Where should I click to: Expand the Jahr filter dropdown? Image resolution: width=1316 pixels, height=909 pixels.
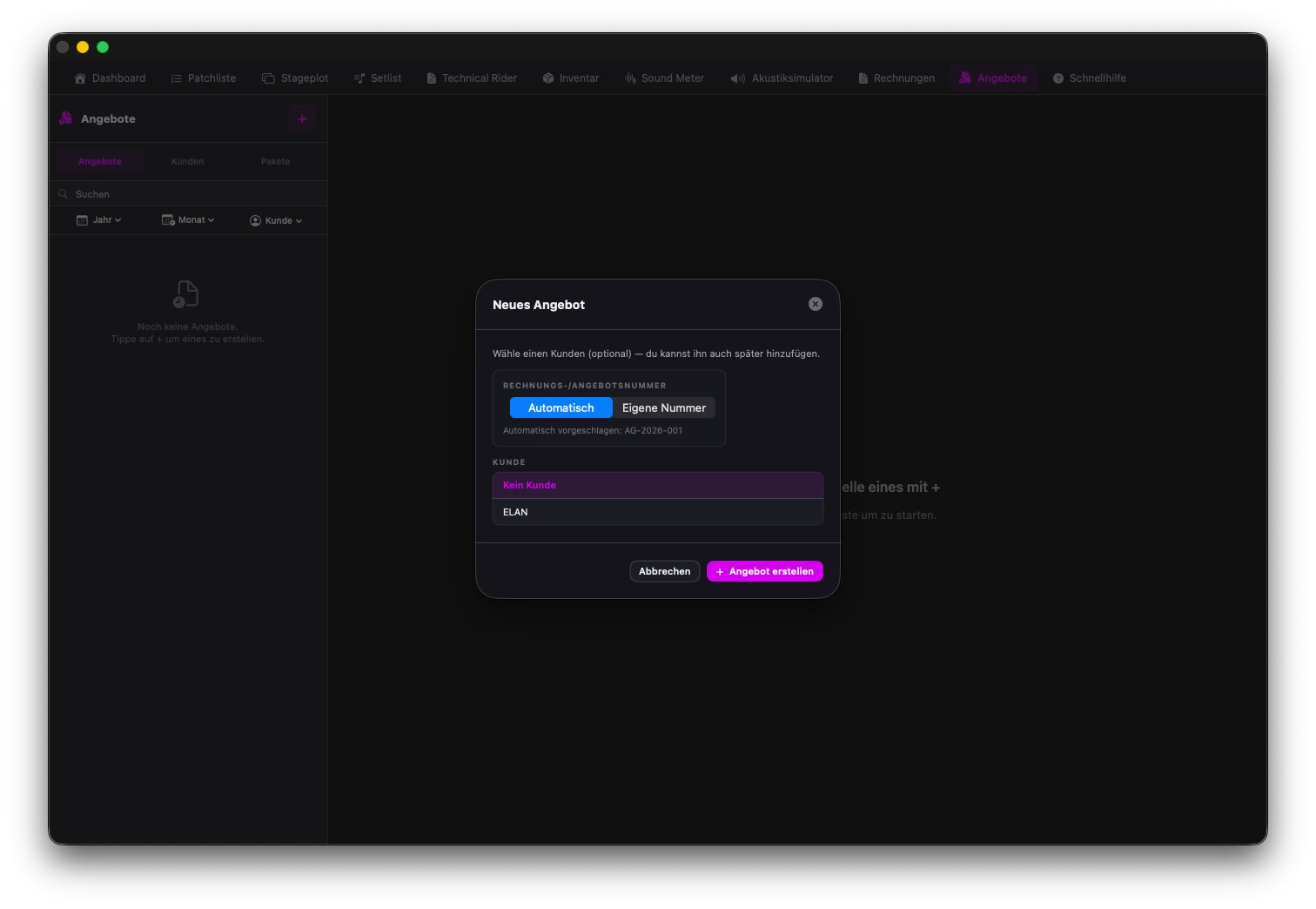pos(99,220)
